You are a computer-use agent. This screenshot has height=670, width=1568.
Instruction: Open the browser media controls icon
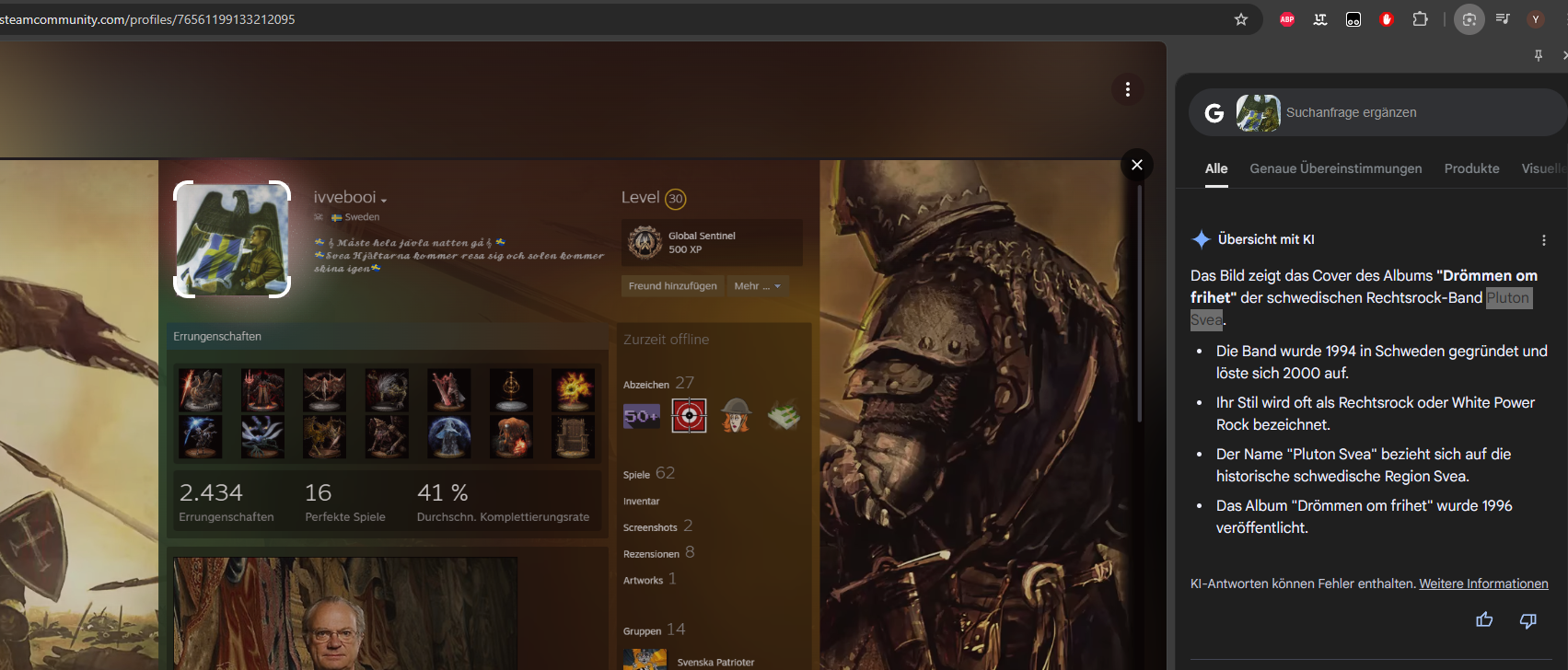coord(1503,19)
